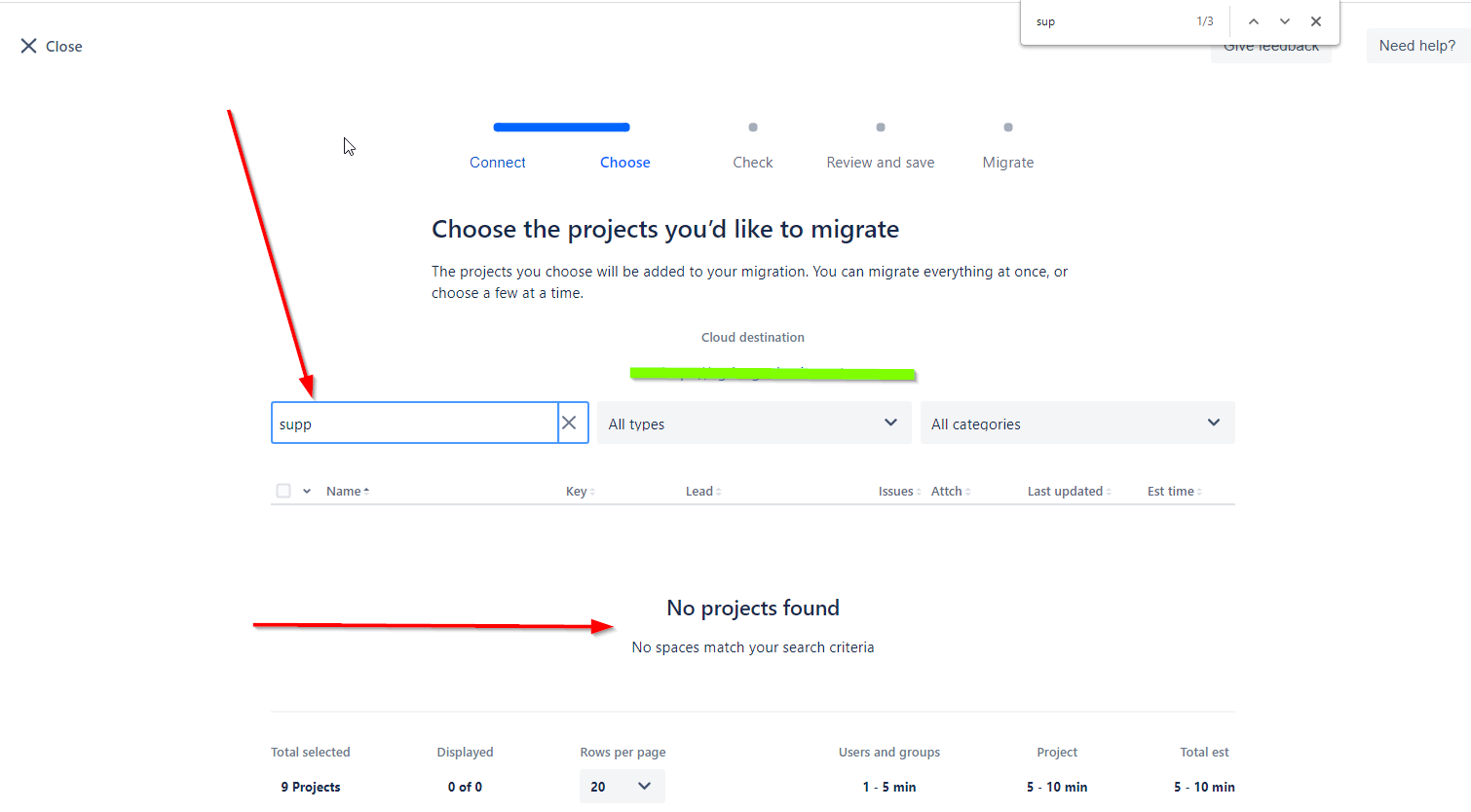The image size is (1471, 812).
Task: Open the All categories dropdown
Action: click(1077, 423)
